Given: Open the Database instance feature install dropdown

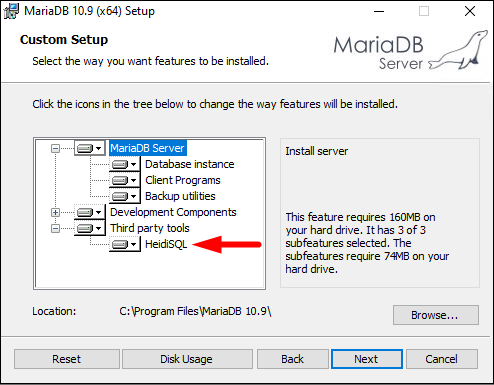Looking at the screenshot, I should point(124,164).
